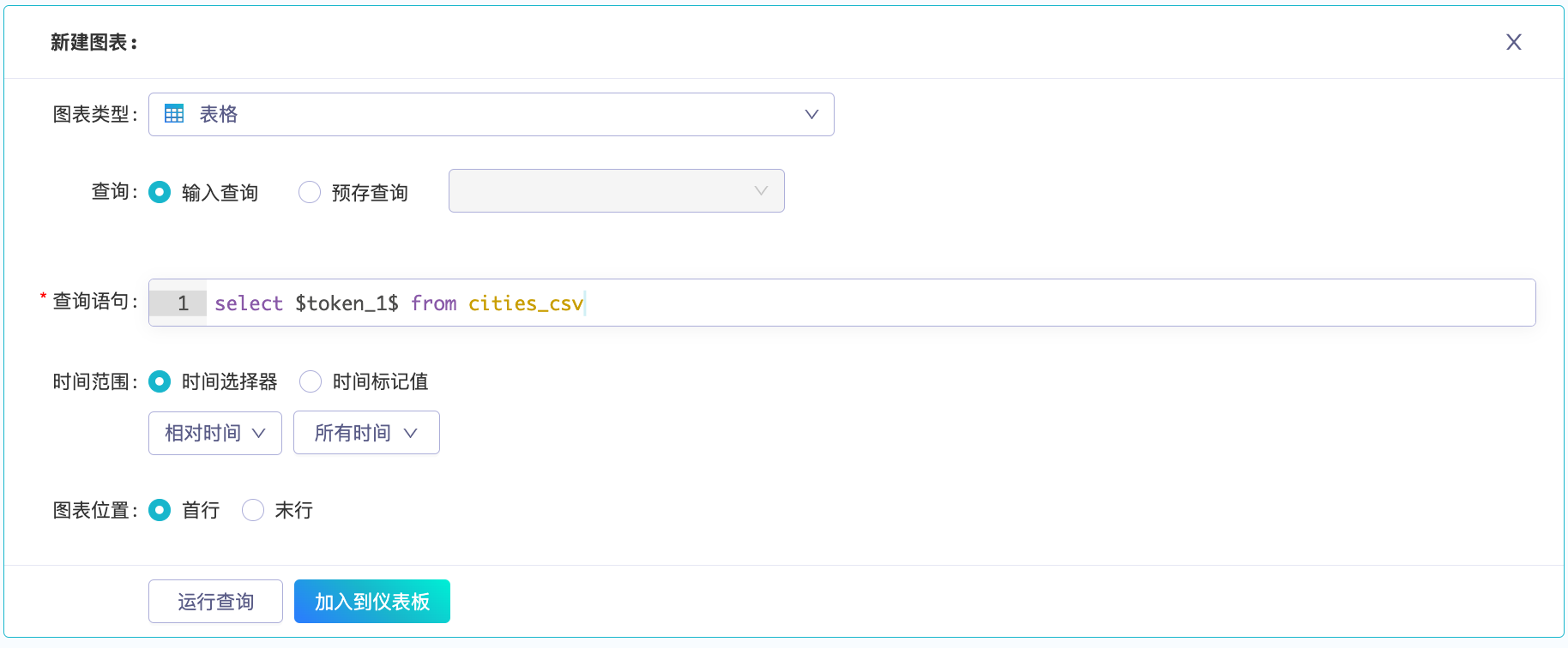Click the from keyword in query

tap(434, 303)
